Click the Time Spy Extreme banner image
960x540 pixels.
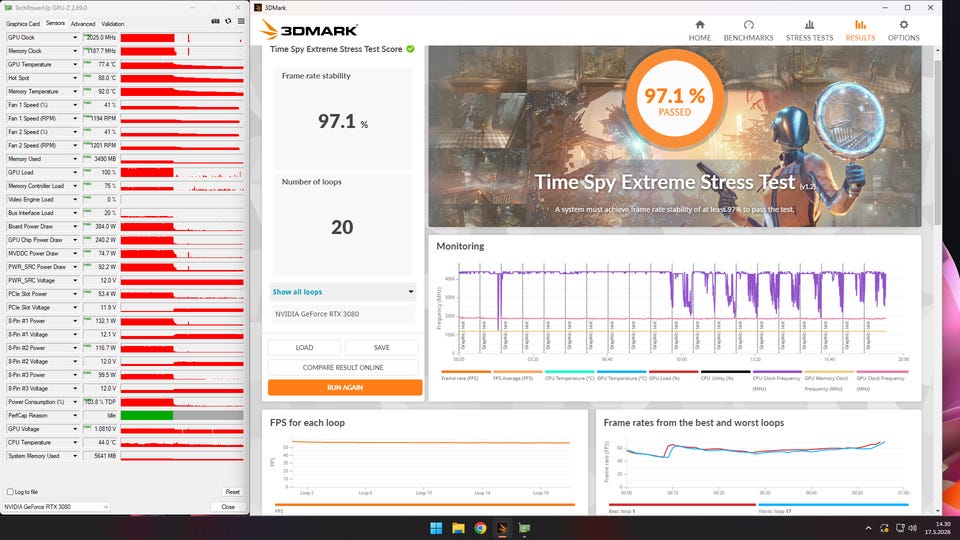click(675, 137)
